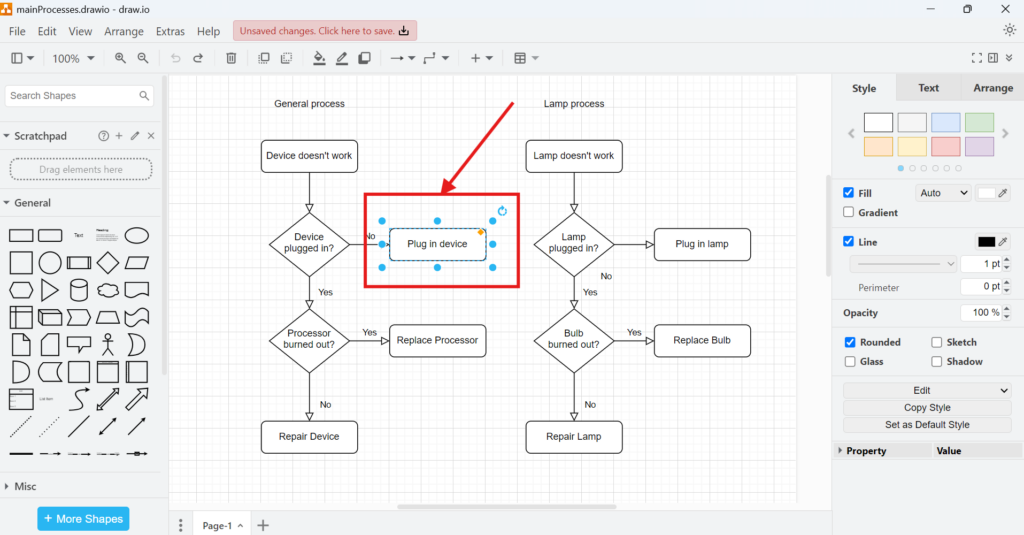Disable the Rounded checkbox
This screenshot has height=535, width=1024.
point(849,342)
